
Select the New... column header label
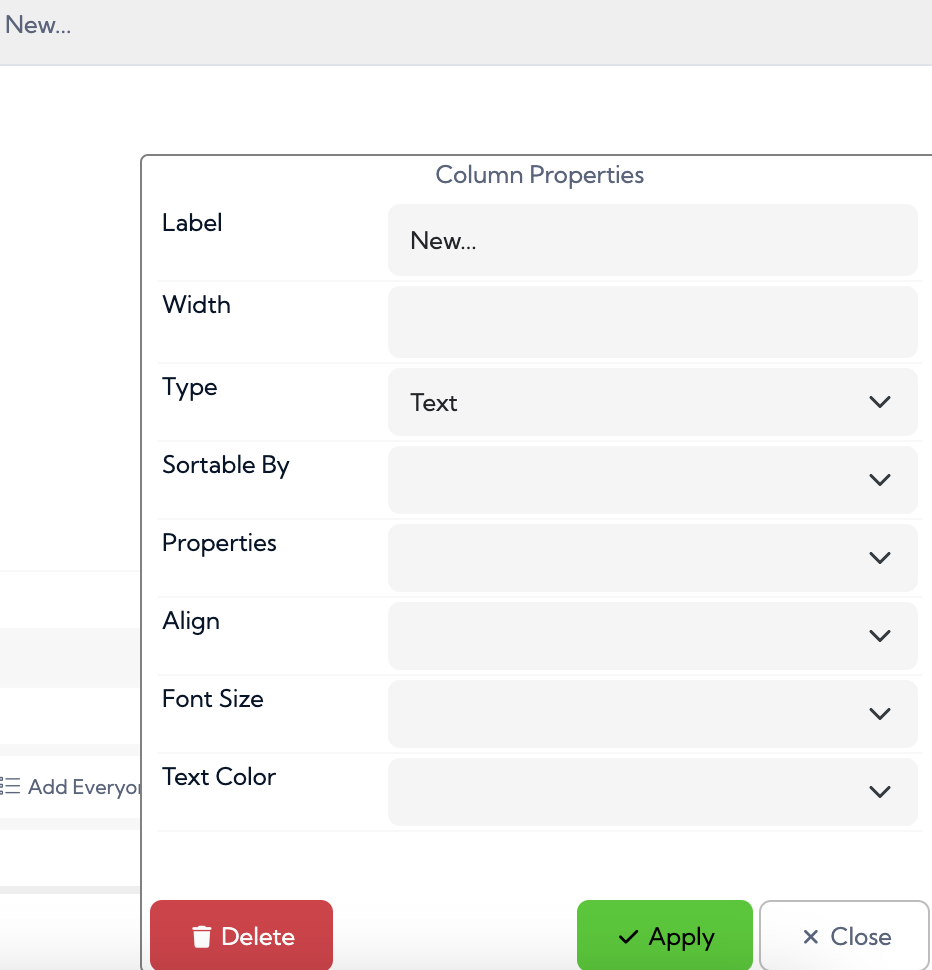click(x=38, y=25)
